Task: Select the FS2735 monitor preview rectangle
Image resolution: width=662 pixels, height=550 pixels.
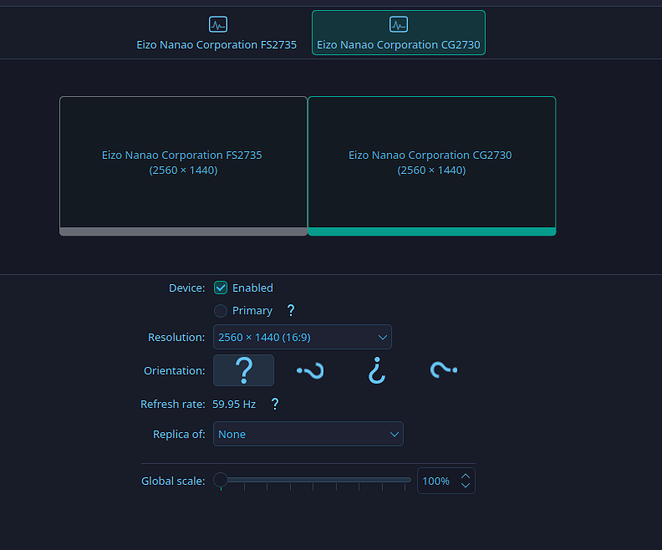Action: pos(183,163)
